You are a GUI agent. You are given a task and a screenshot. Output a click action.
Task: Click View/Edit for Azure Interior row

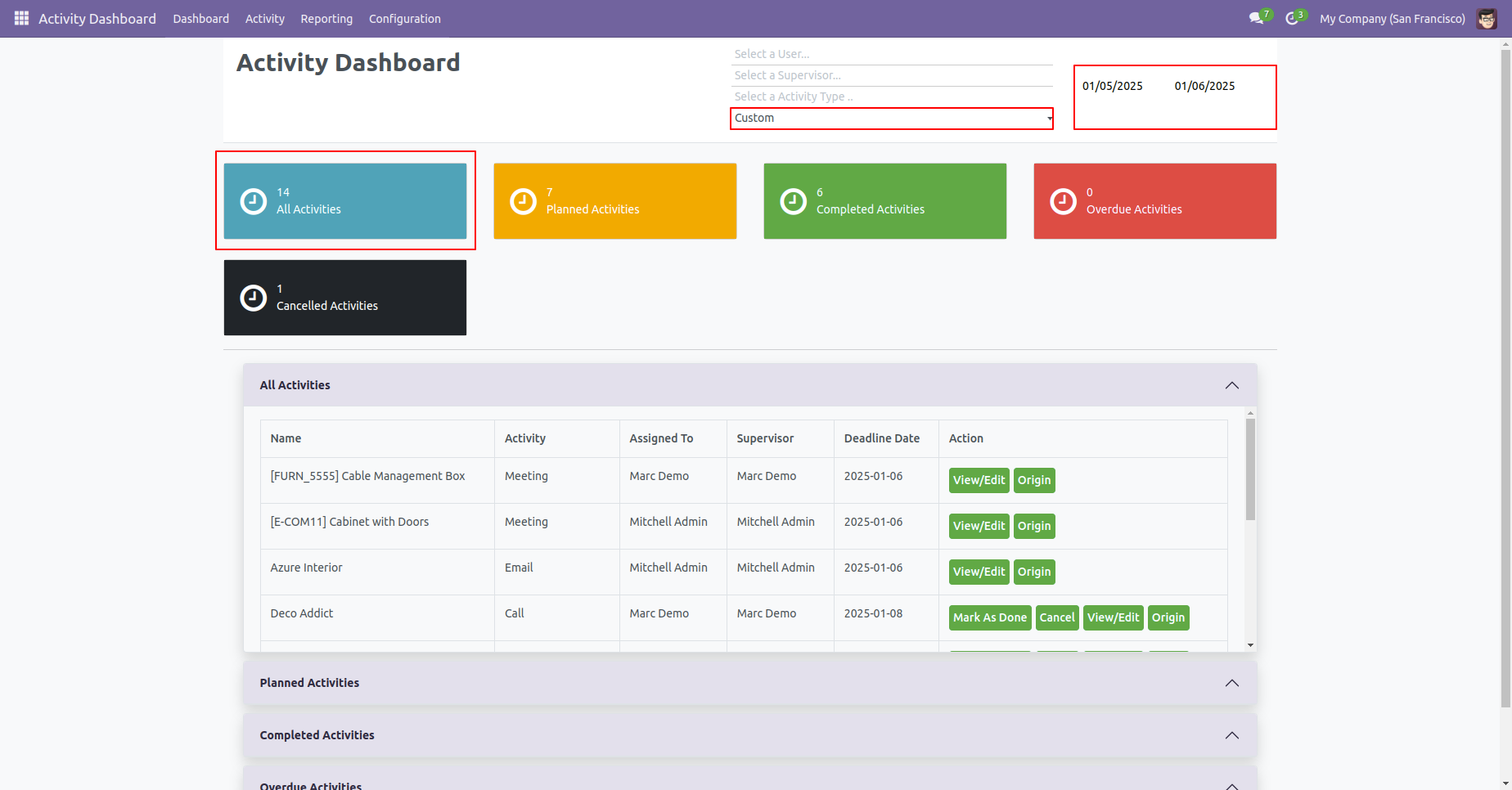(979, 572)
